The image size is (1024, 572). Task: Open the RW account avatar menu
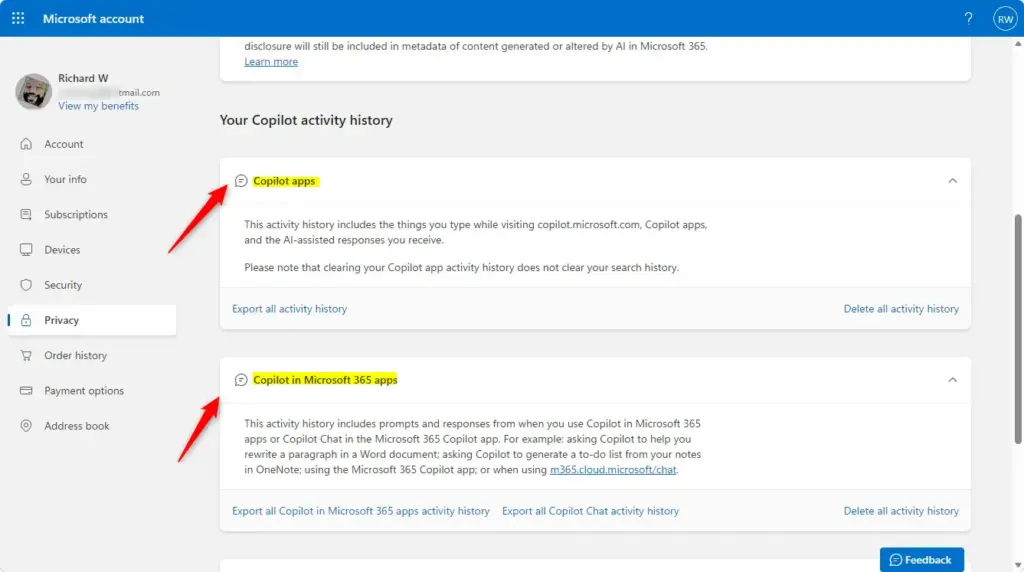pyautogui.click(x=1005, y=19)
